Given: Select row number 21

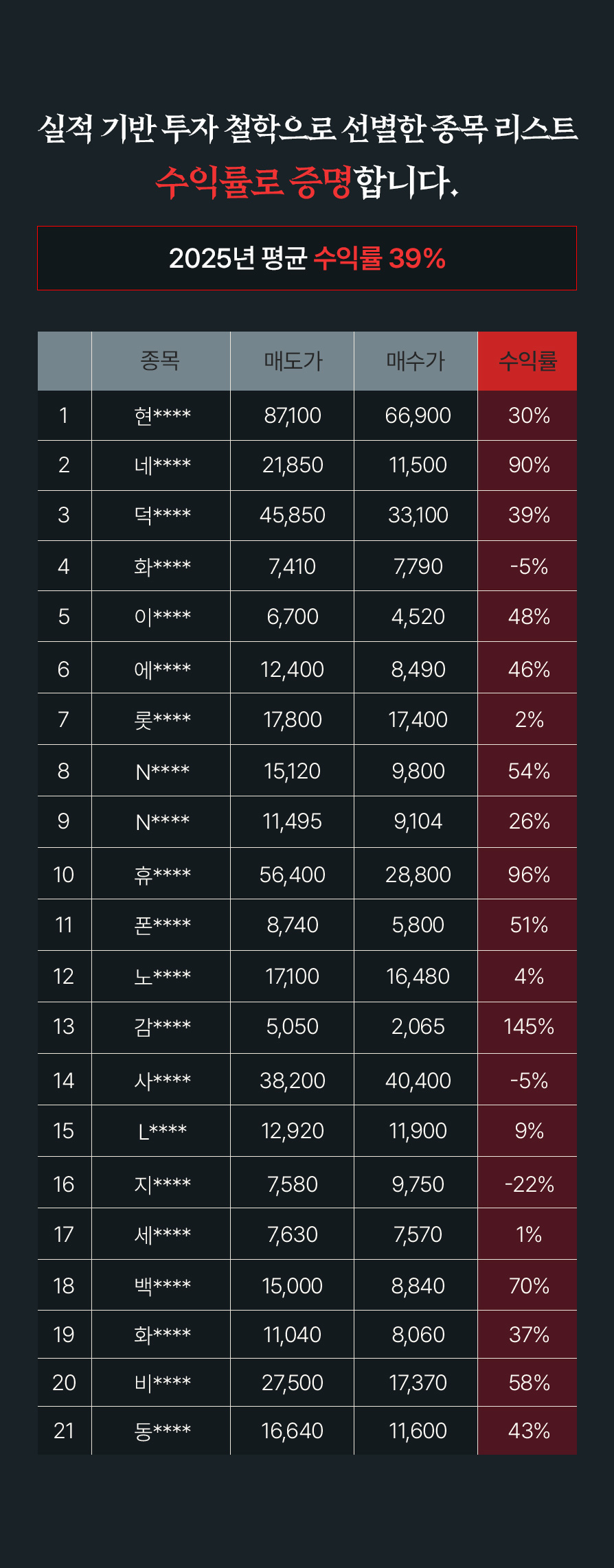Looking at the screenshot, I should point(64,1431).
